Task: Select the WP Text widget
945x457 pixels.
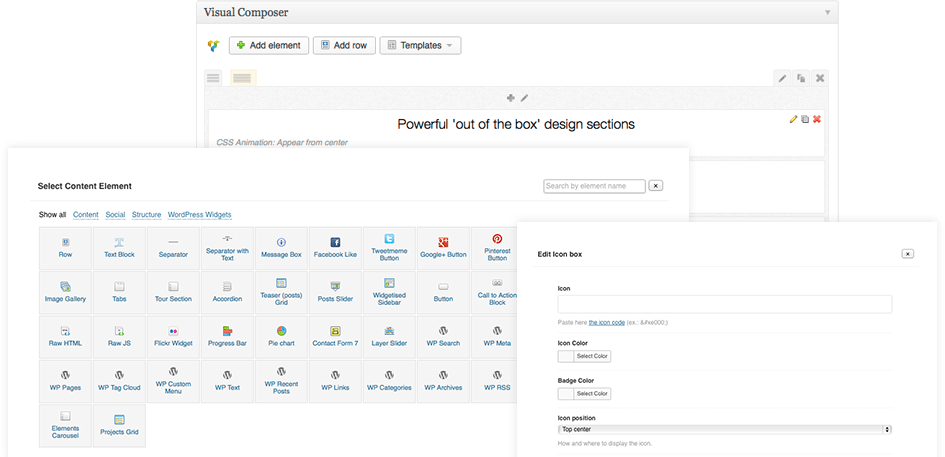Action: pos(227,382)
